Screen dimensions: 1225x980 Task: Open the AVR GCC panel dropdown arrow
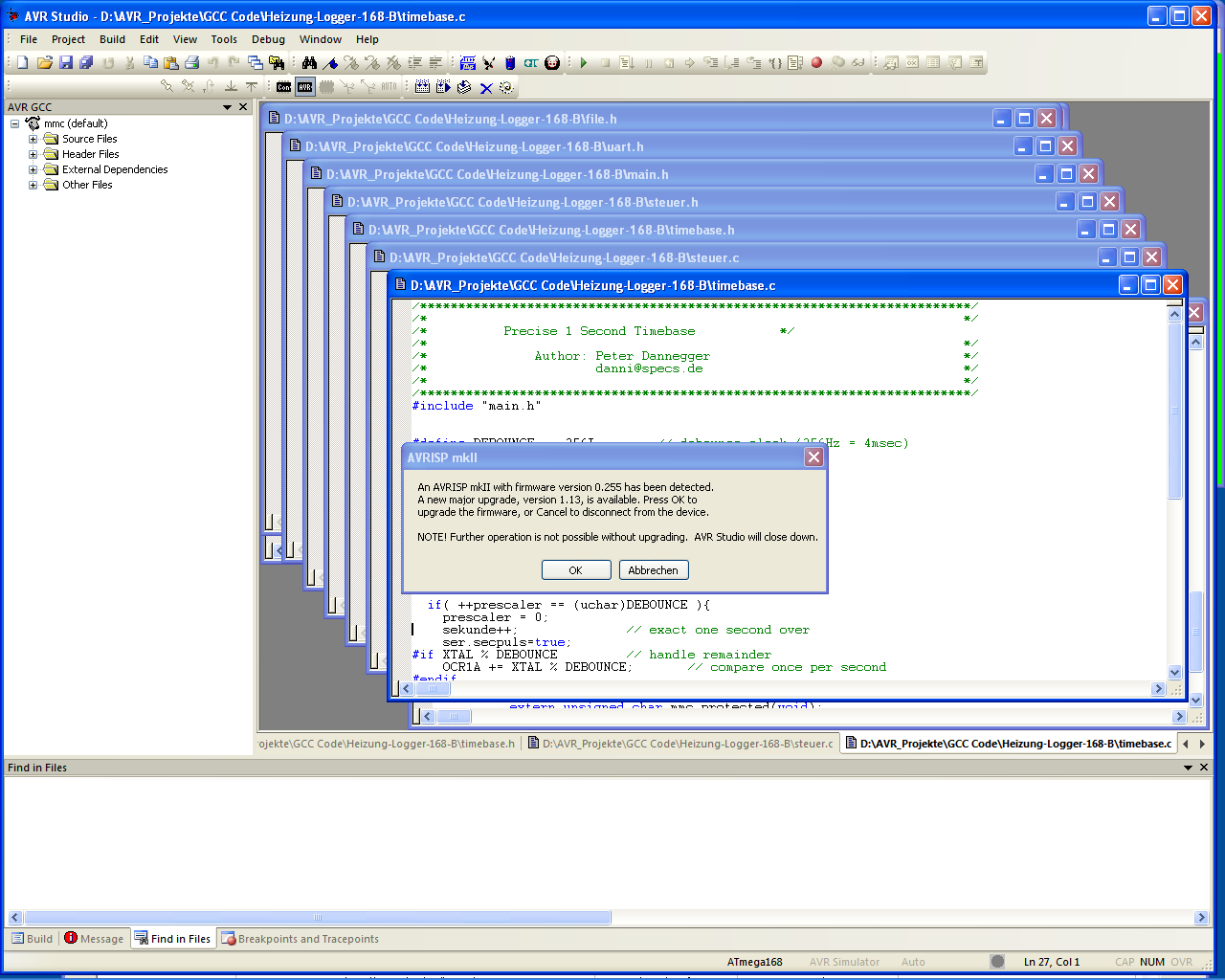228,107
